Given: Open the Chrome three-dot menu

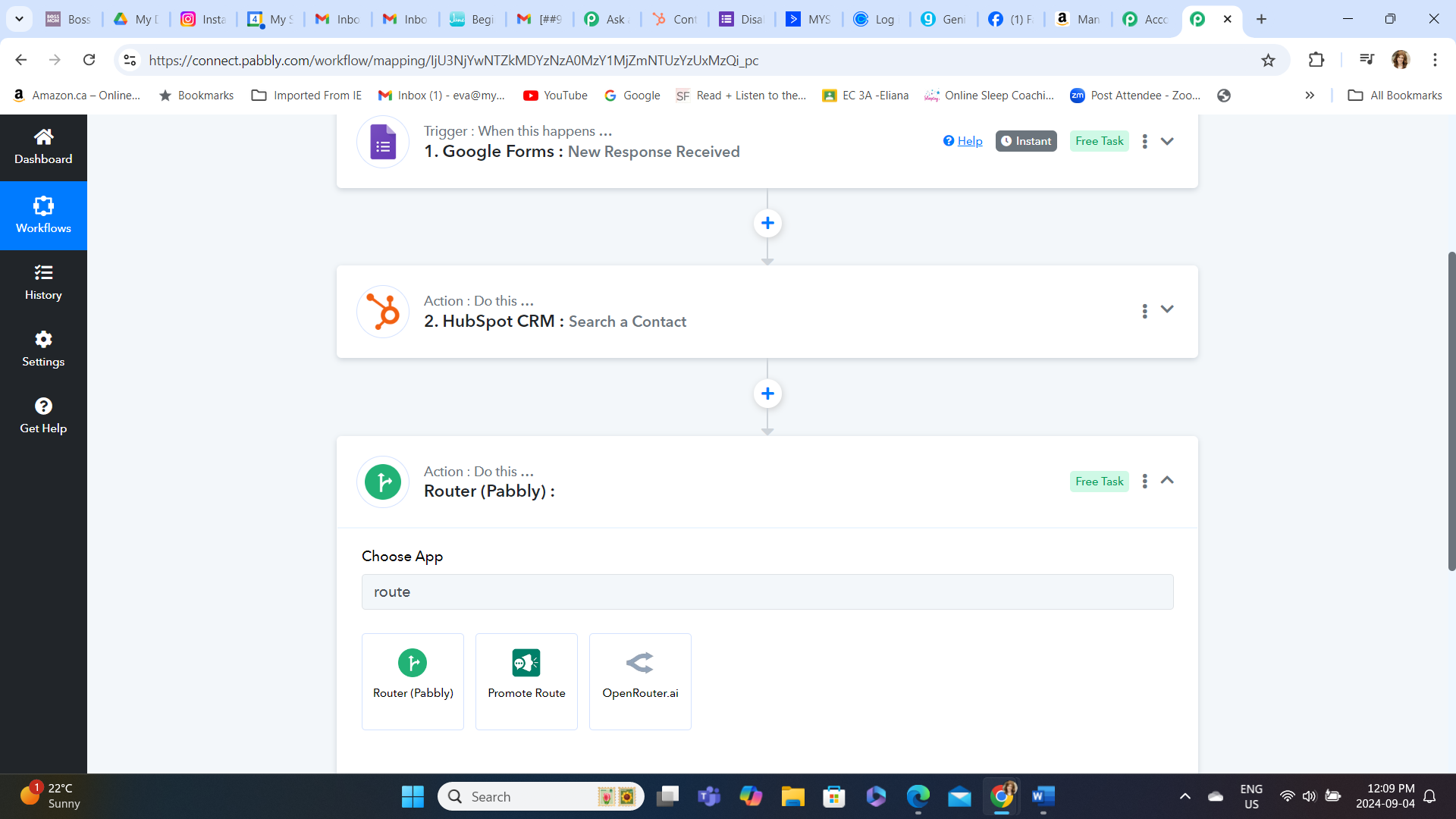Looking at the screenshot, I should point(1435,60).
